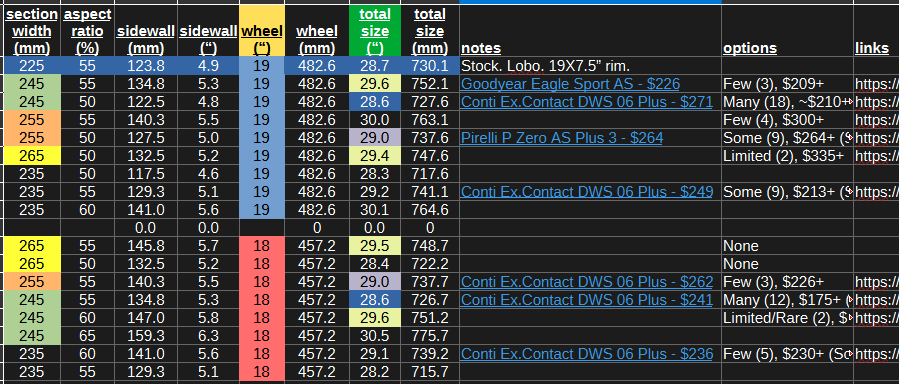Select the 'section width (mm)' header cell
Viewport: 899px width, 384px height.
31,31
